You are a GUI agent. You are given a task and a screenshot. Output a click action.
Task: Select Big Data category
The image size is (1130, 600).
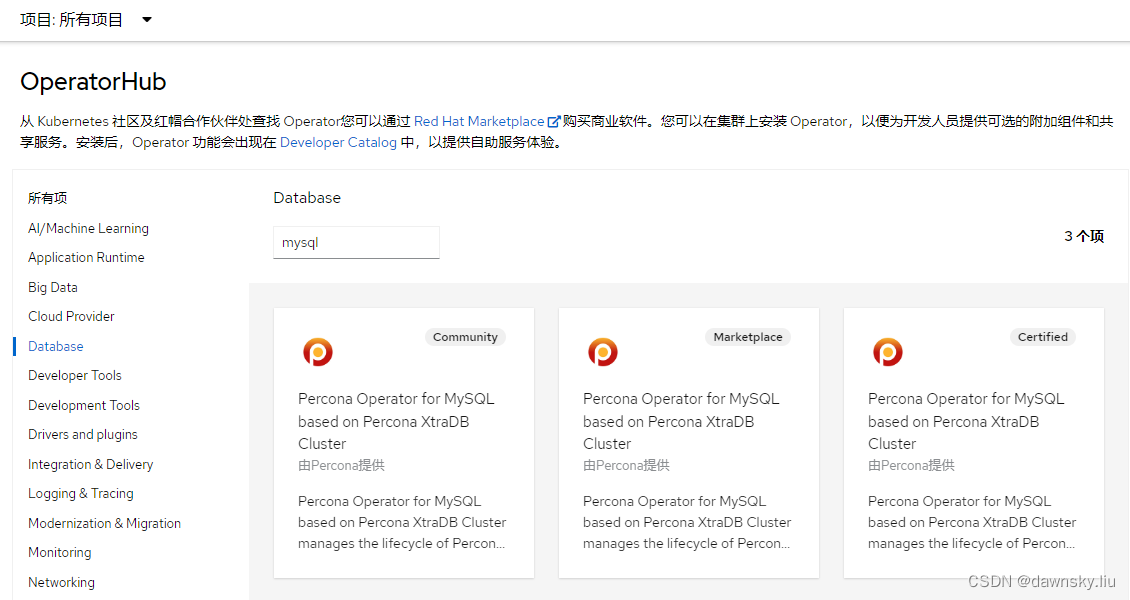click(x=53, y=287)
